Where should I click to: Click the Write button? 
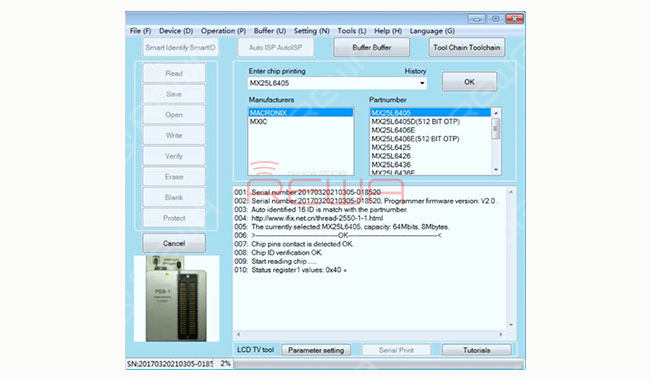[174, 136]
